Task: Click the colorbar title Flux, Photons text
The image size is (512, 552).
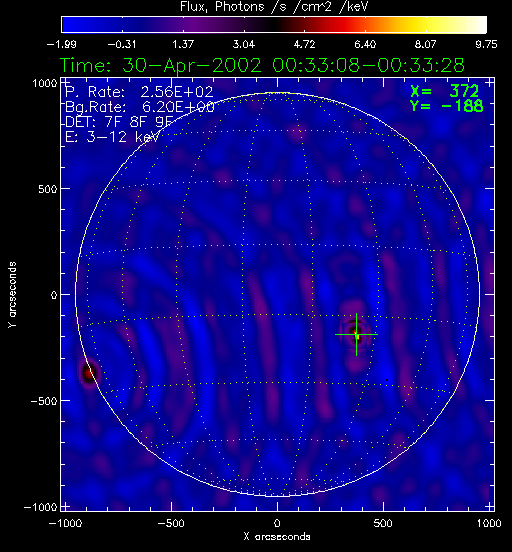Action: [x=222, y=6]
